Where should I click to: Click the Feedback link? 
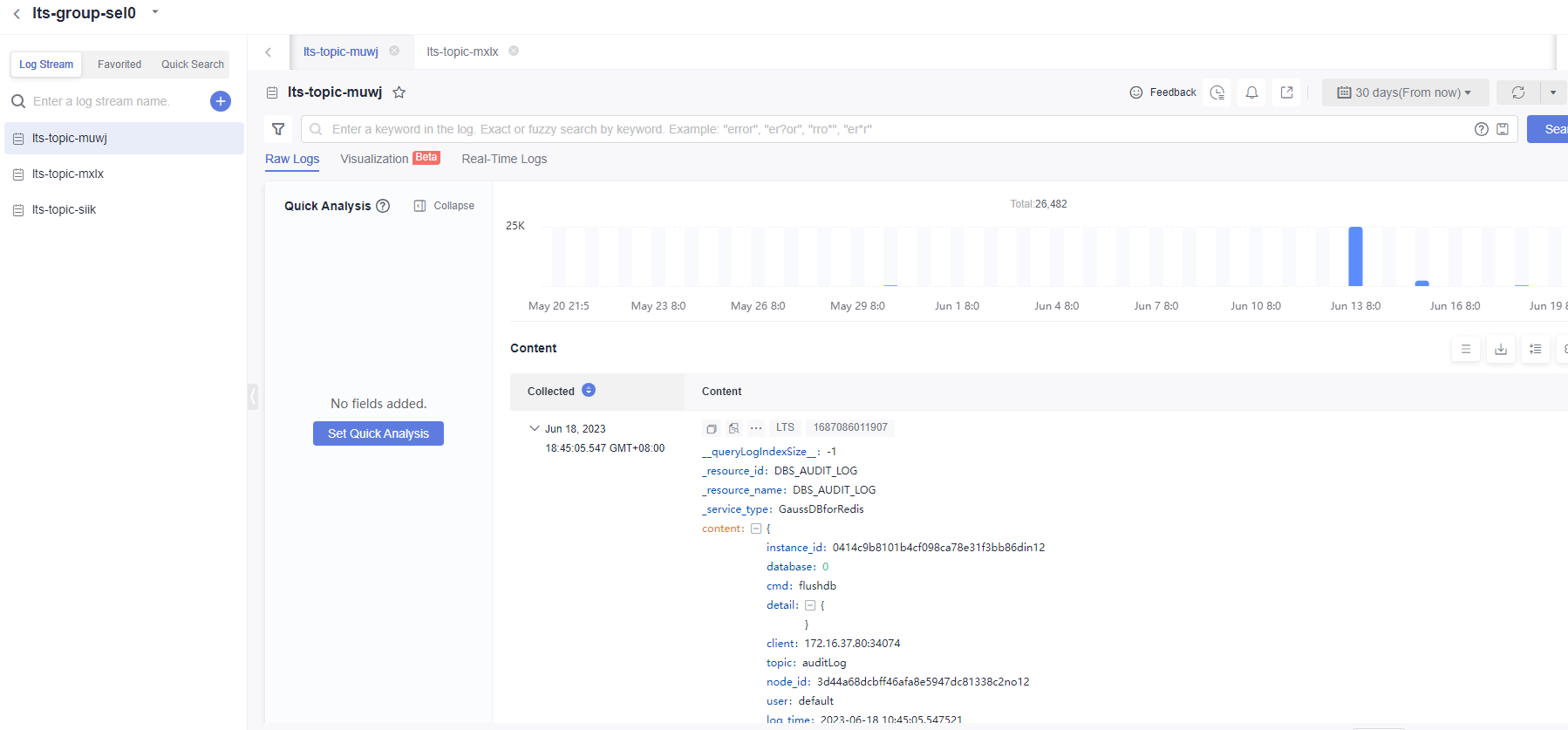point(1163,92)
